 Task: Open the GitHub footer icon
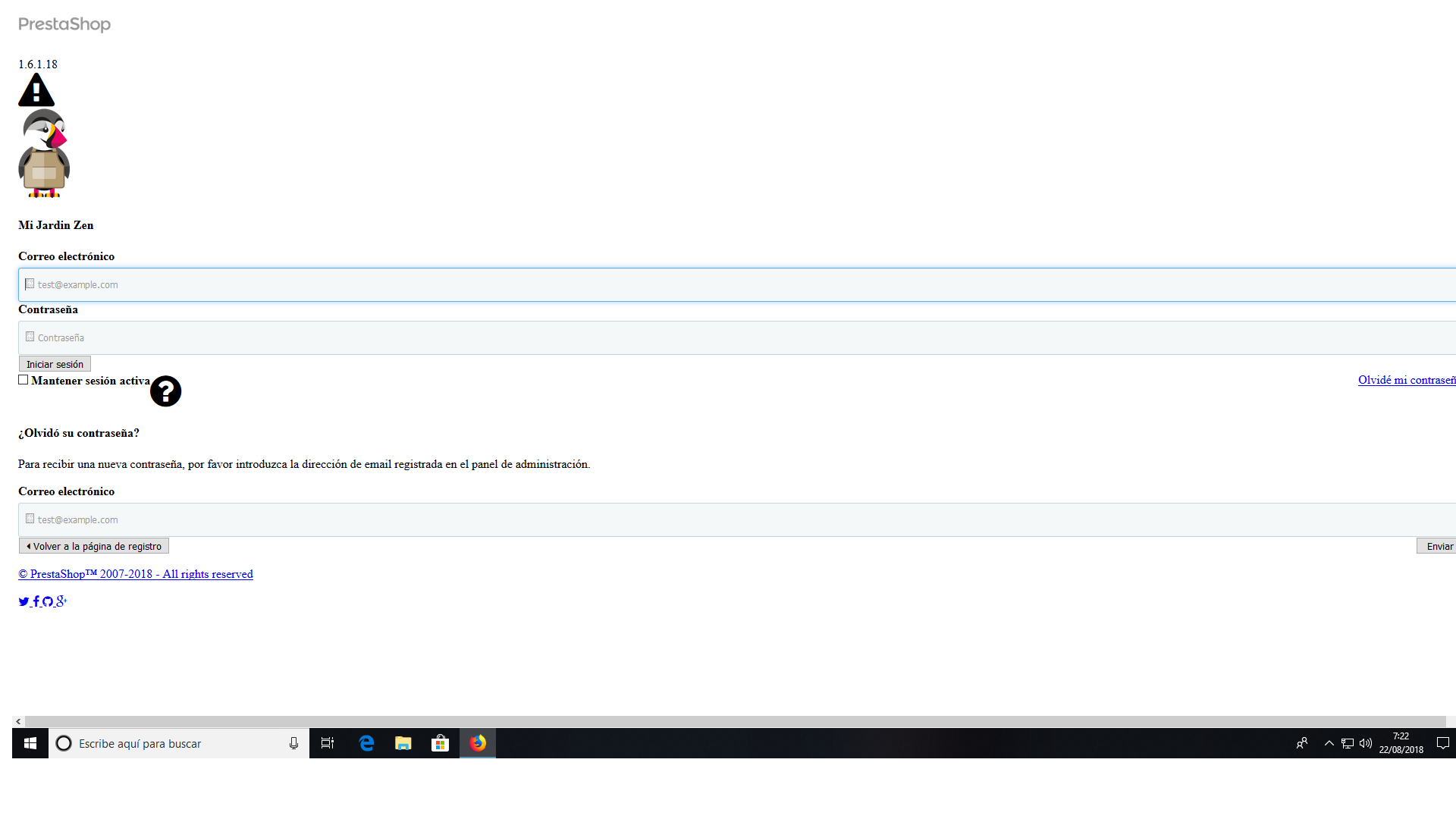click(48, 601)
